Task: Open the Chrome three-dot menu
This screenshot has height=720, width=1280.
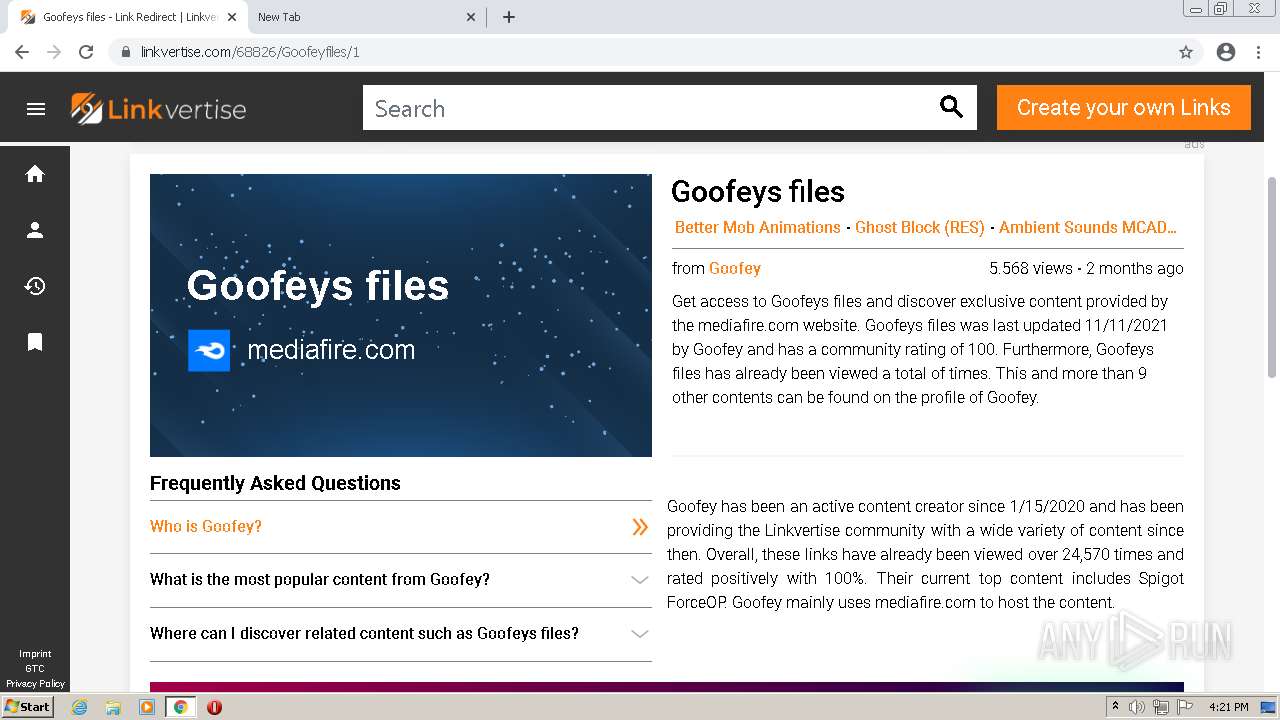Action: click(x=1258, y=52)
